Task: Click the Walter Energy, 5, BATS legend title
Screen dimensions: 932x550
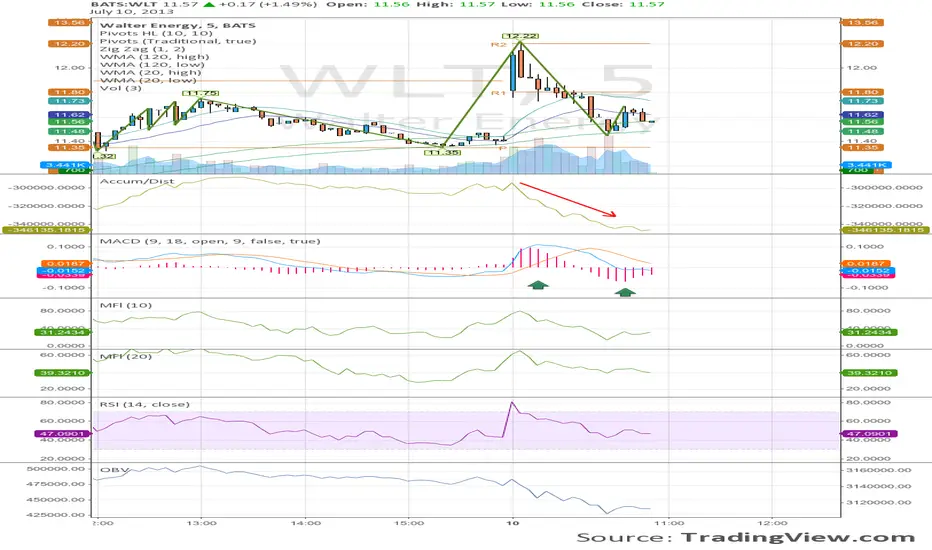Action: click(178, 26)
